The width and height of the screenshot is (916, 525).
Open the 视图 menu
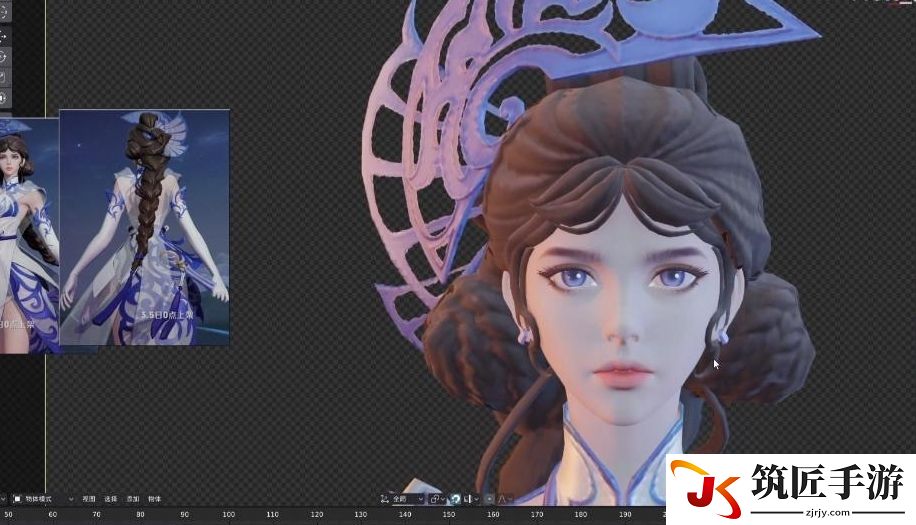click(x=89, y=499)
